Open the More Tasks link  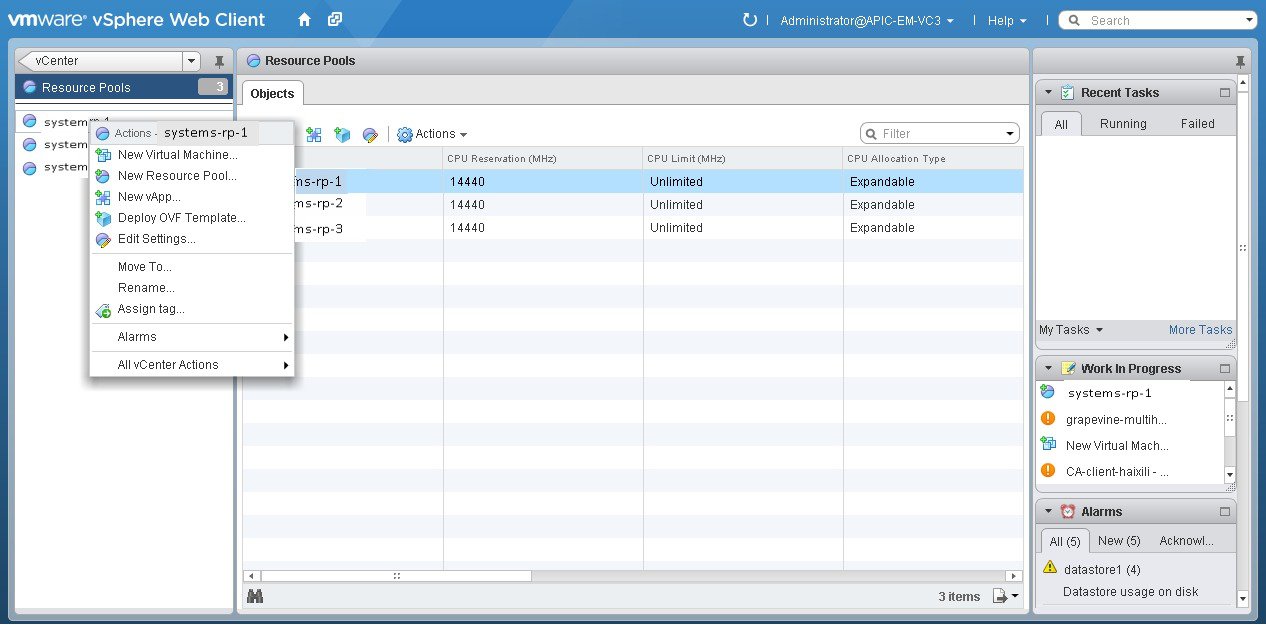pos(1200,330)
